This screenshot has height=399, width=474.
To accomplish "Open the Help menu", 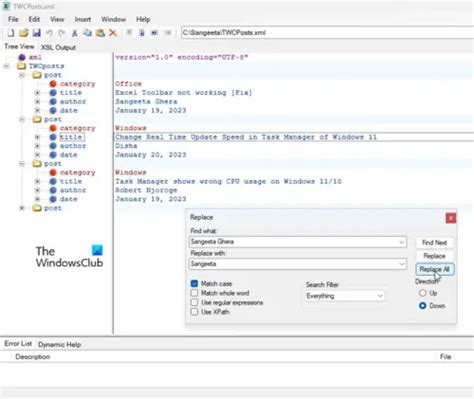I will tap(143, 19).
